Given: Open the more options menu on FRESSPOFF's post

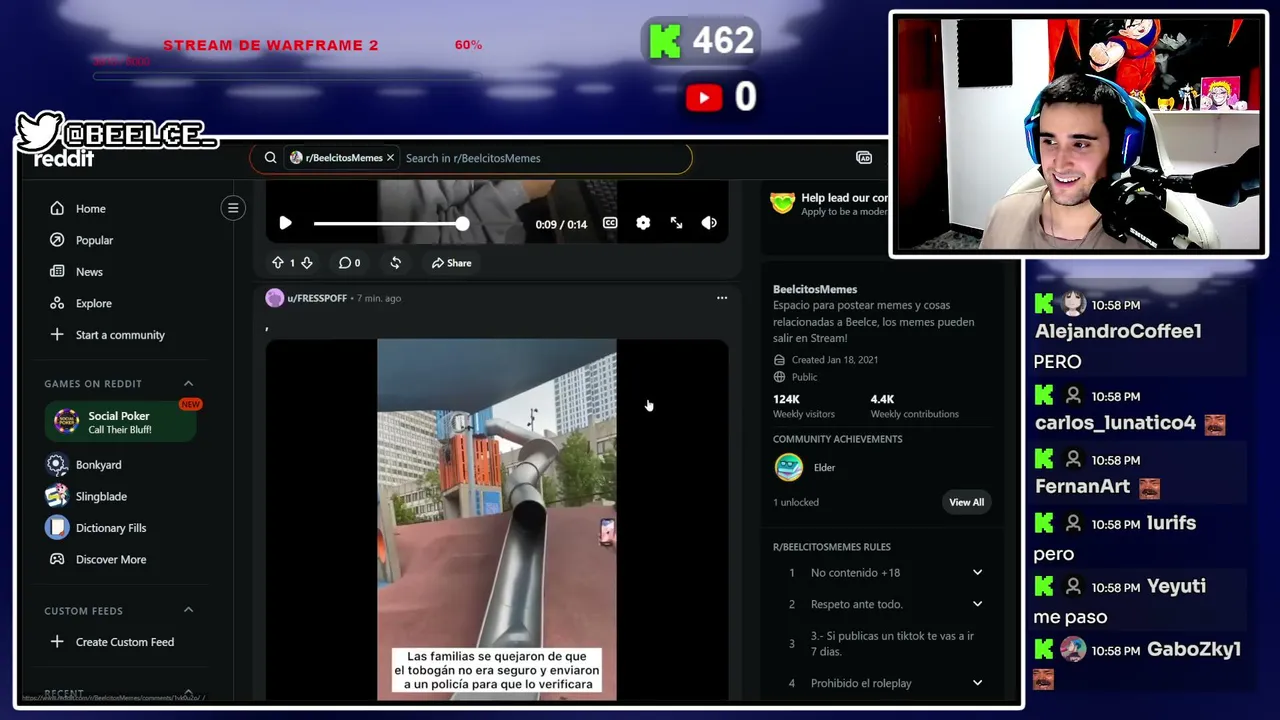Looking at the screenshot, I should coord(722,298).
